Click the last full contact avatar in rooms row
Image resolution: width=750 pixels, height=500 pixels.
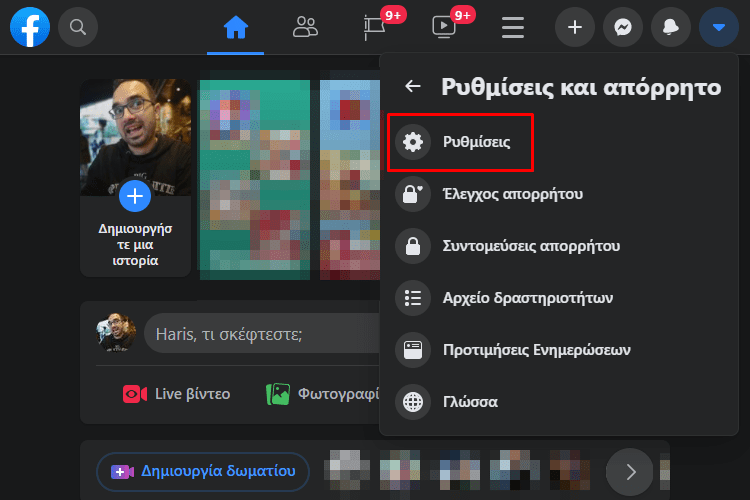569,470
